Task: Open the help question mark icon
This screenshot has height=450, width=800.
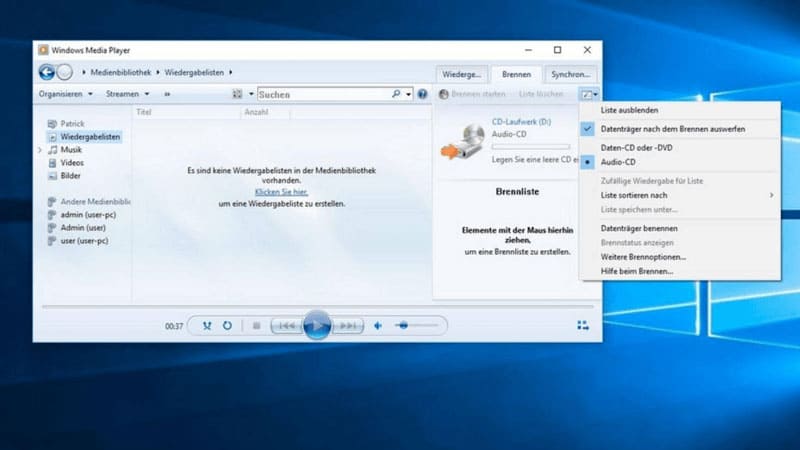Action: tap(422, 94)
